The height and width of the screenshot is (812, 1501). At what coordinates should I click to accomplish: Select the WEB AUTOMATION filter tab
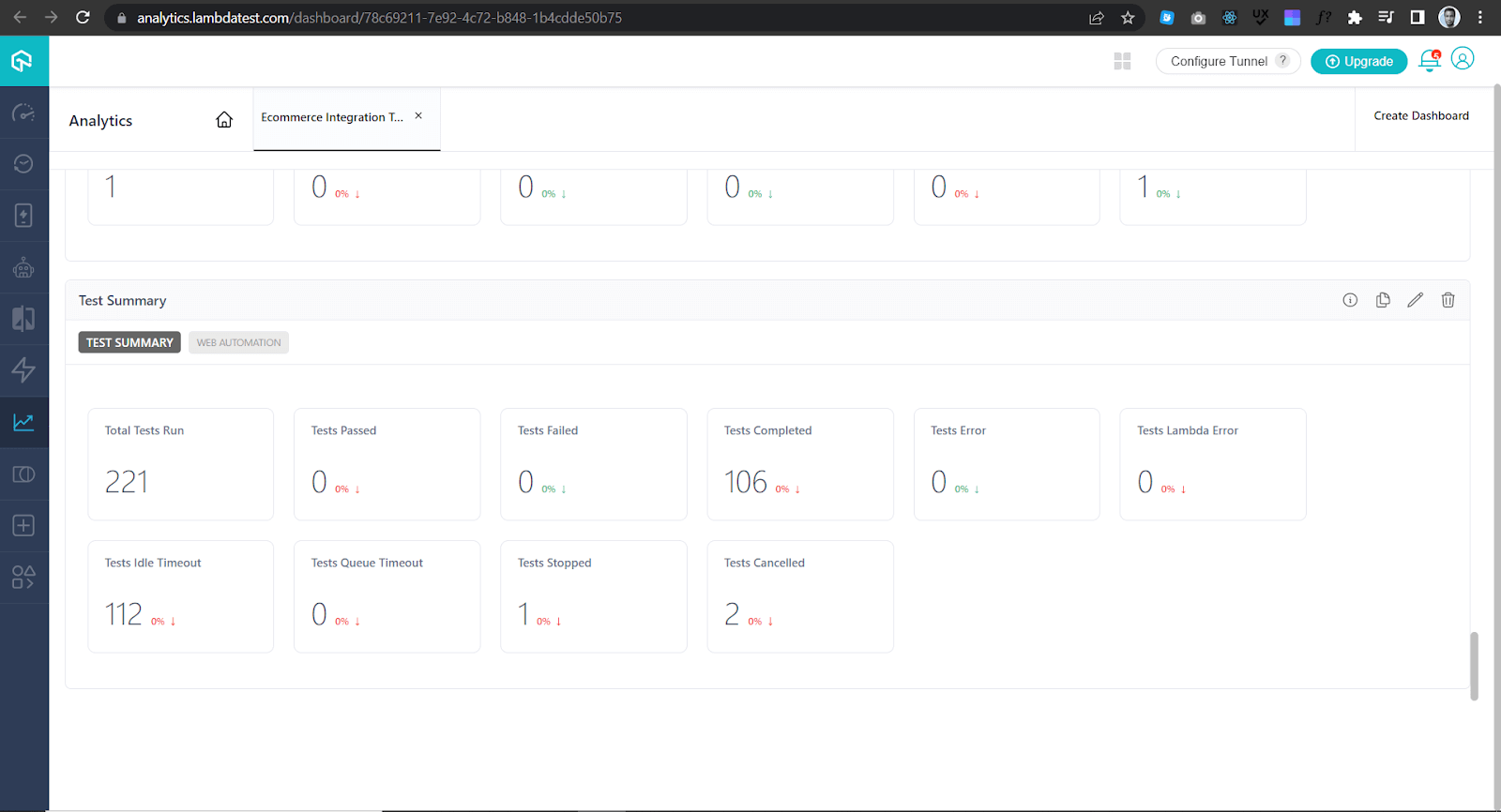(x=238, y=342)
